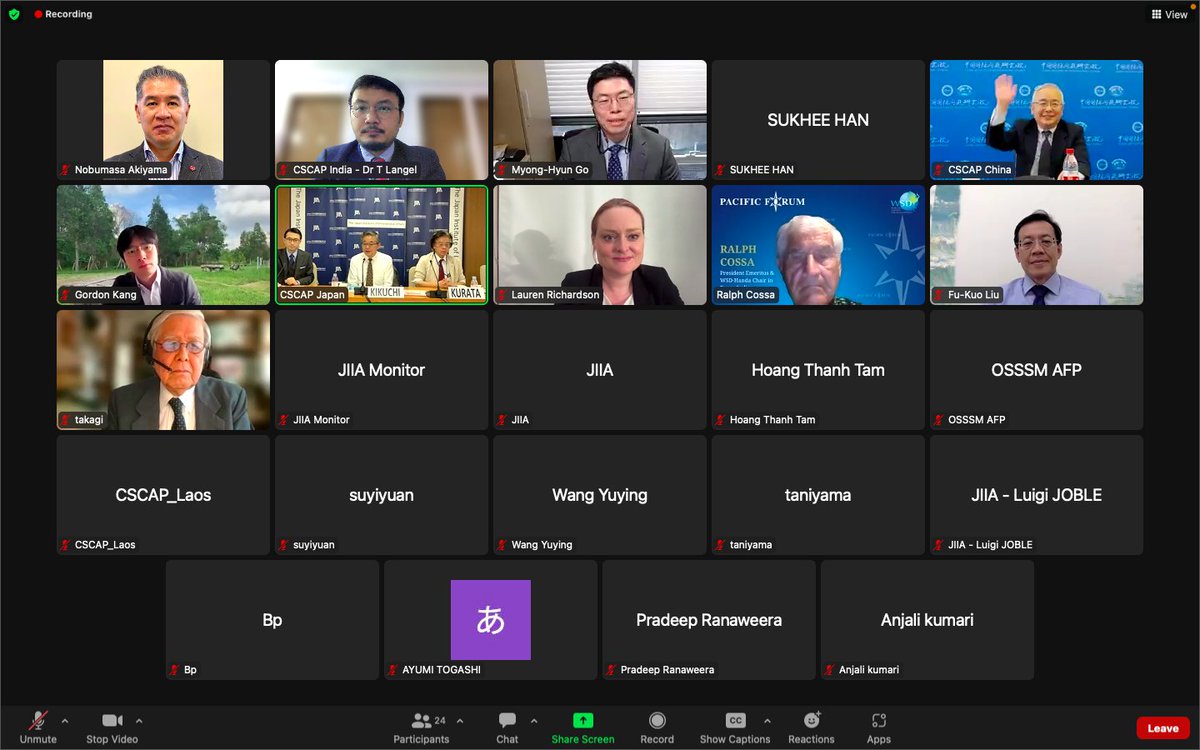Select Gordon Kang's video tile
1200x750 pixels.
163,245
